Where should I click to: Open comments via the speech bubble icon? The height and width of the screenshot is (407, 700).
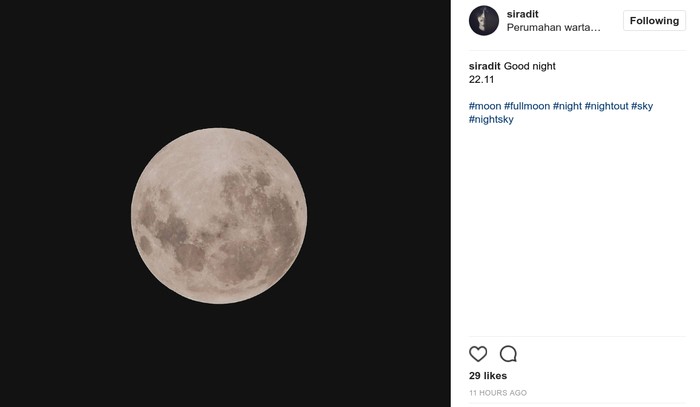508,354
